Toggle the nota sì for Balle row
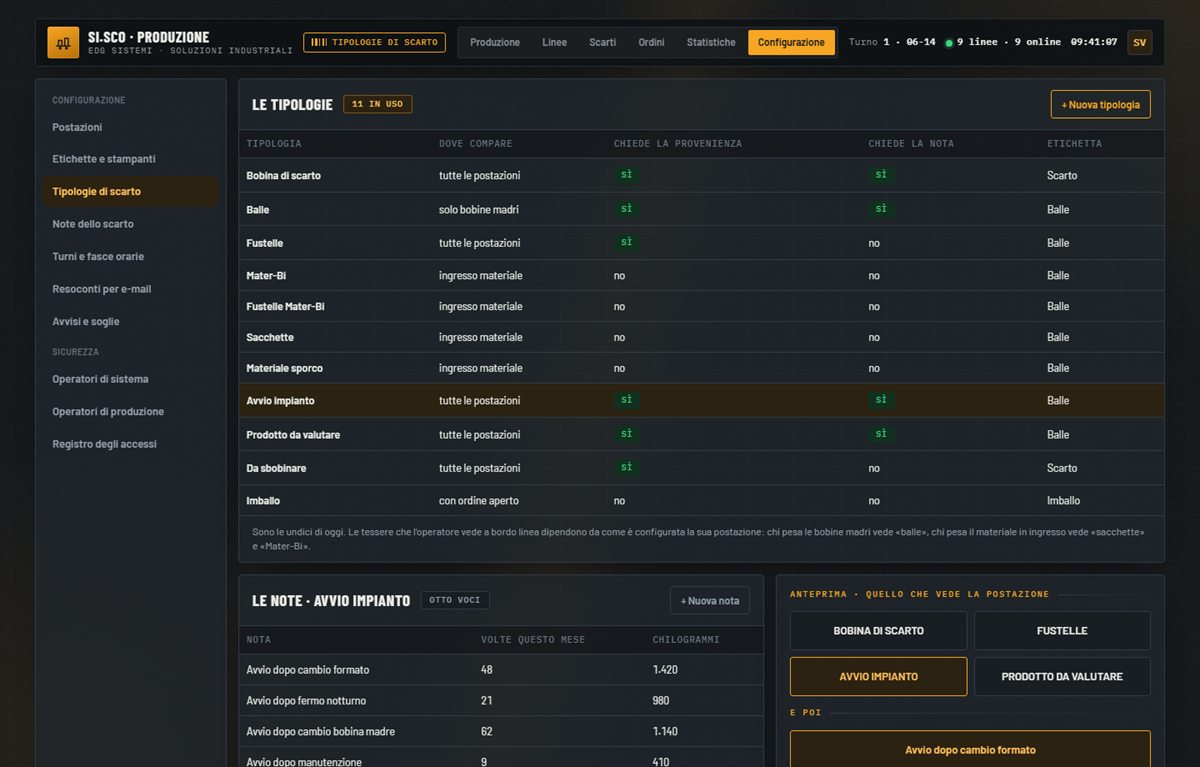 (x=881, y=208)
